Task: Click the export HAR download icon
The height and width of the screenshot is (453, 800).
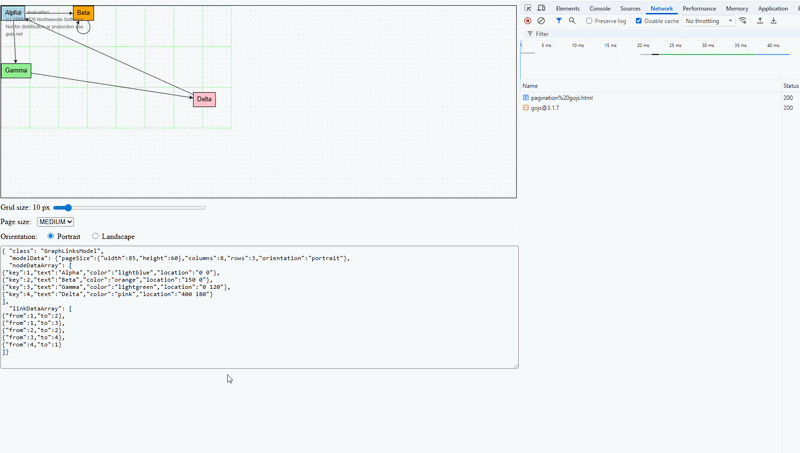Action: 773,20
